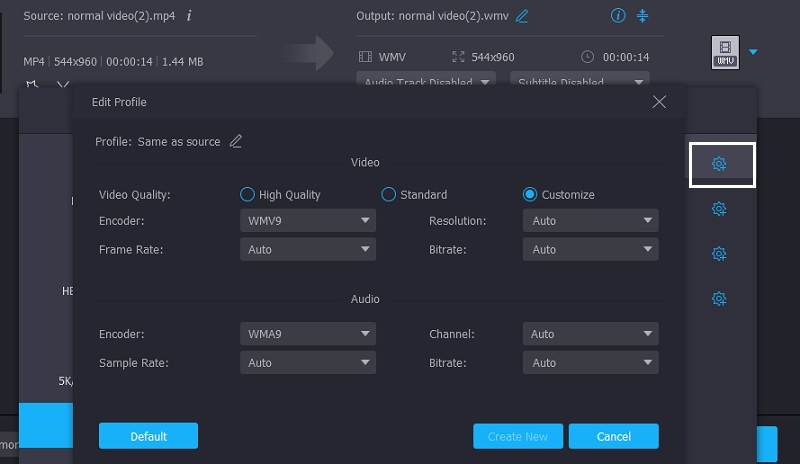Screen dimensions: 800x464
Task: Click the bottom-most profile gear icon
Action: point(719,298)
